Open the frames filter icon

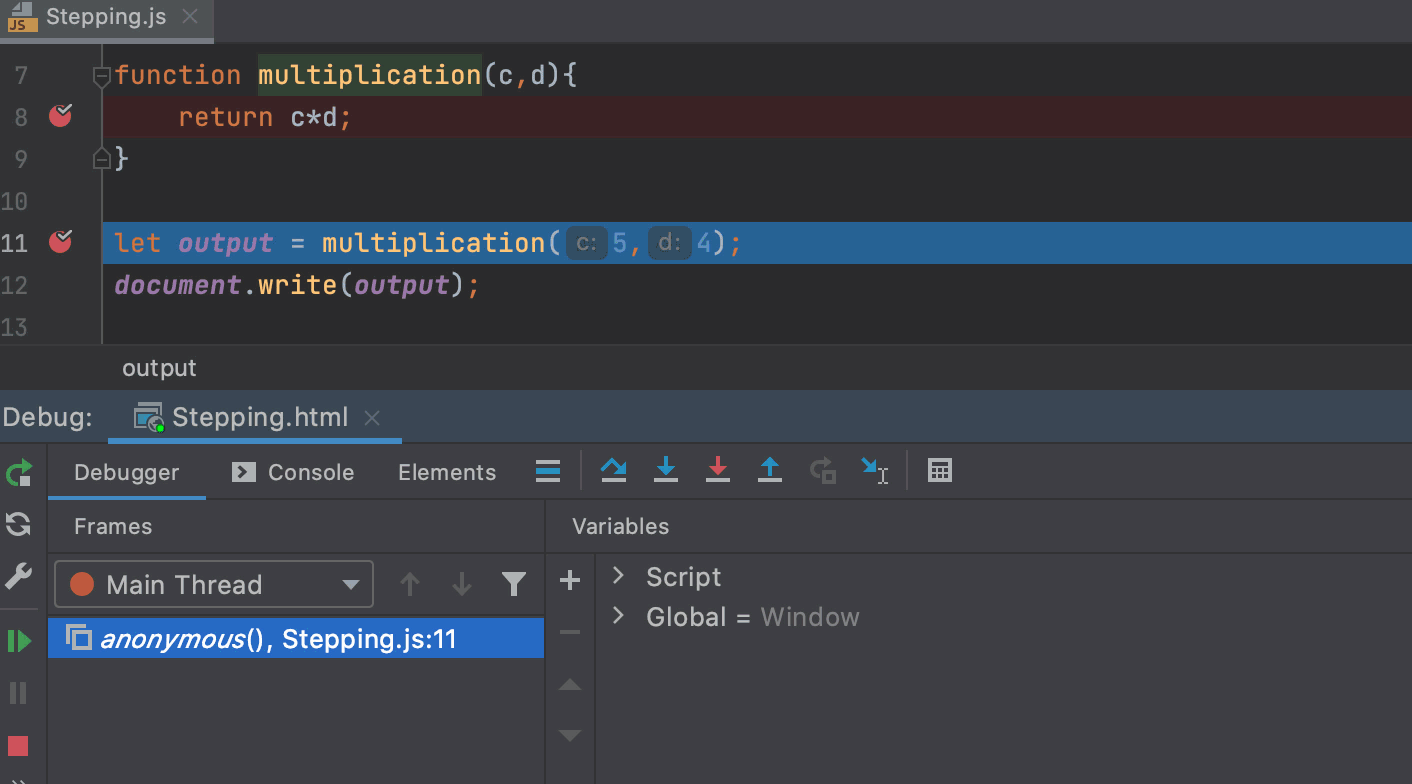pos(513,584)
